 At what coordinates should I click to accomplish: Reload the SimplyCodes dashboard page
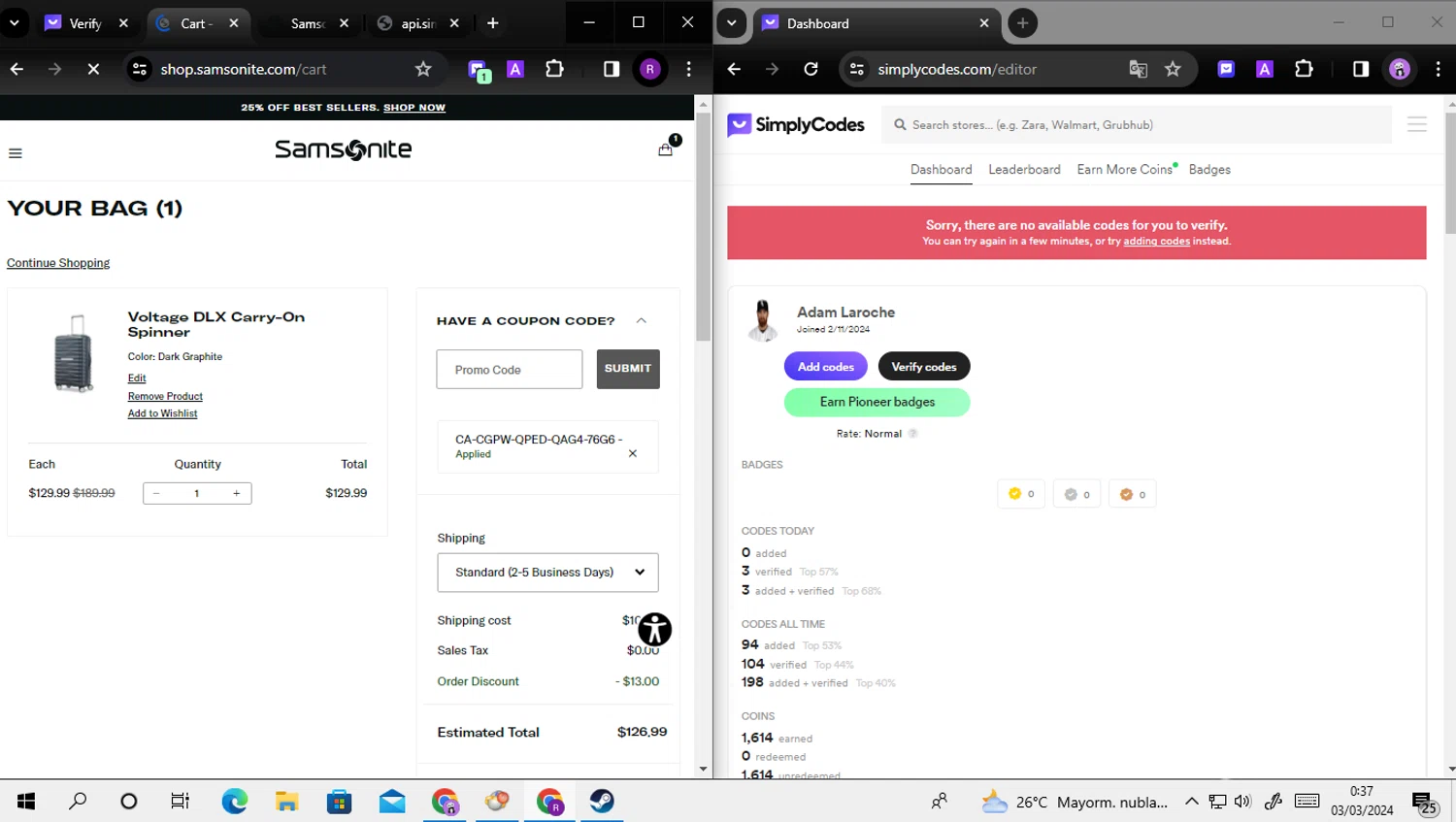click(x=811, y=69)
